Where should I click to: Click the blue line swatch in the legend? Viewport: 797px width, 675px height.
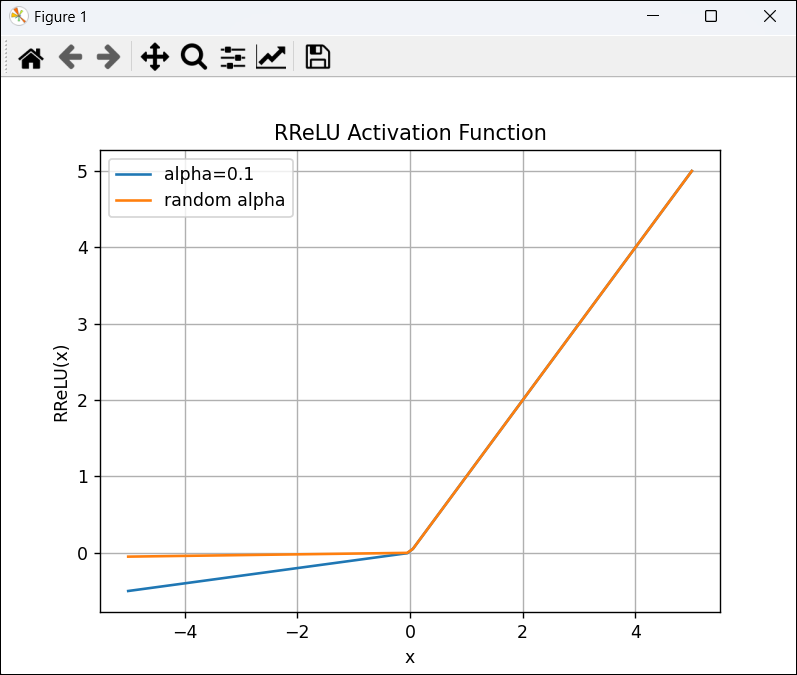(133, 174)
